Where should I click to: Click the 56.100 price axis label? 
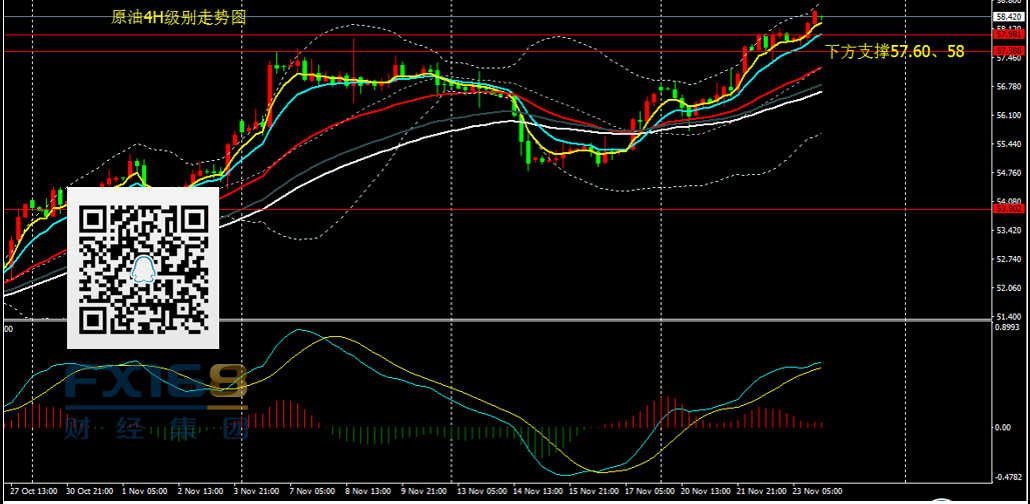click(1008, 116)
